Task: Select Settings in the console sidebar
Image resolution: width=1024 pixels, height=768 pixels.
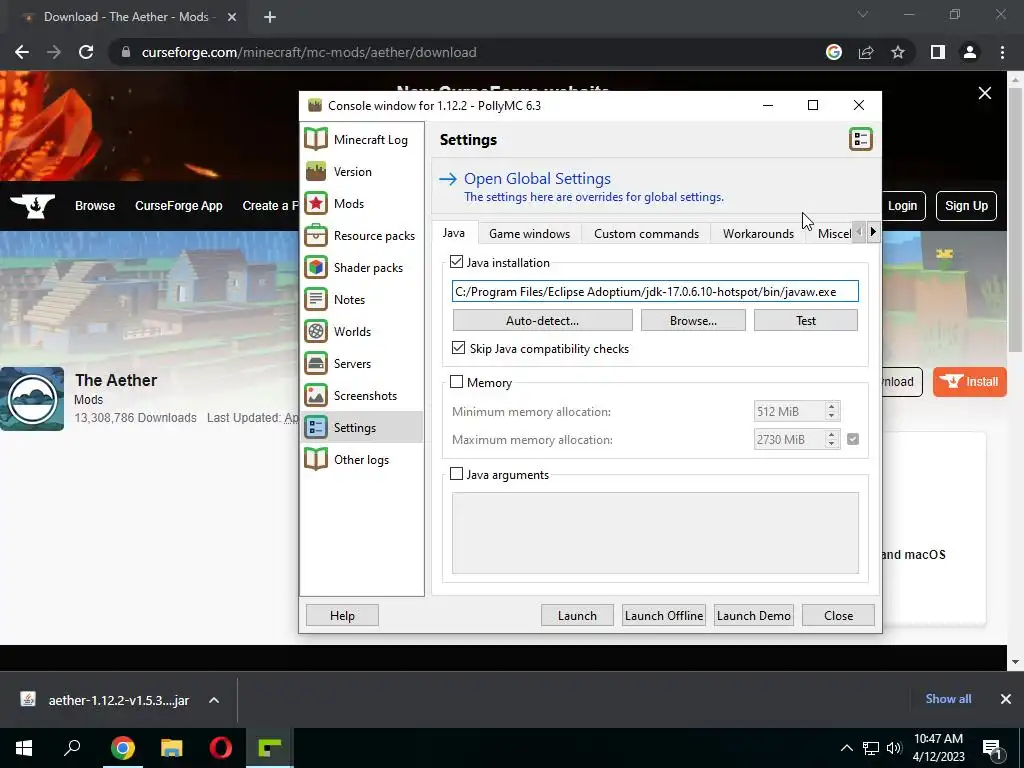Action: point(362,427)
